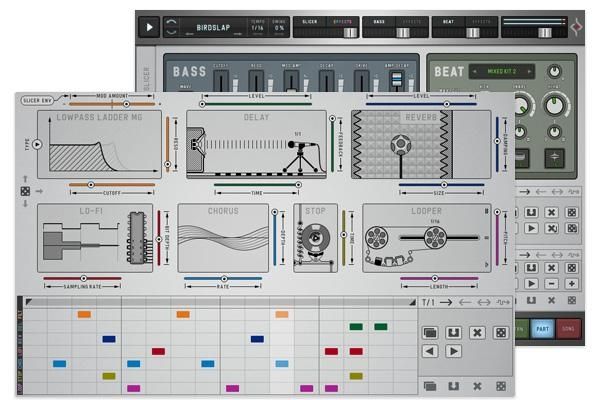Click the preset up/down arrows next to Birdslap
Viewport: 600px width, 400px height.
coord(173,27)
